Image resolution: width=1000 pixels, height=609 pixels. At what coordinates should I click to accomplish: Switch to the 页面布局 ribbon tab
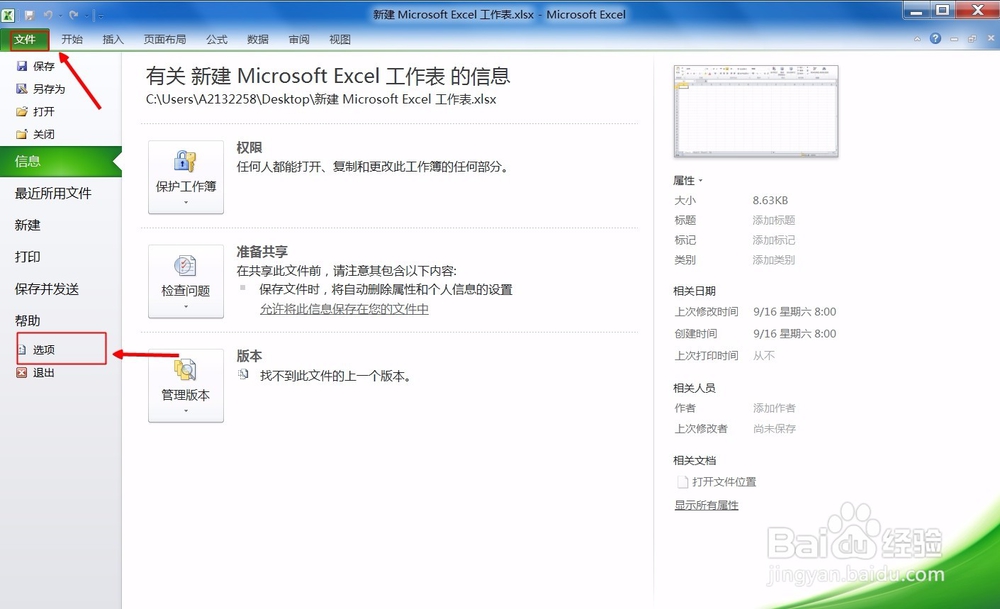165,40
